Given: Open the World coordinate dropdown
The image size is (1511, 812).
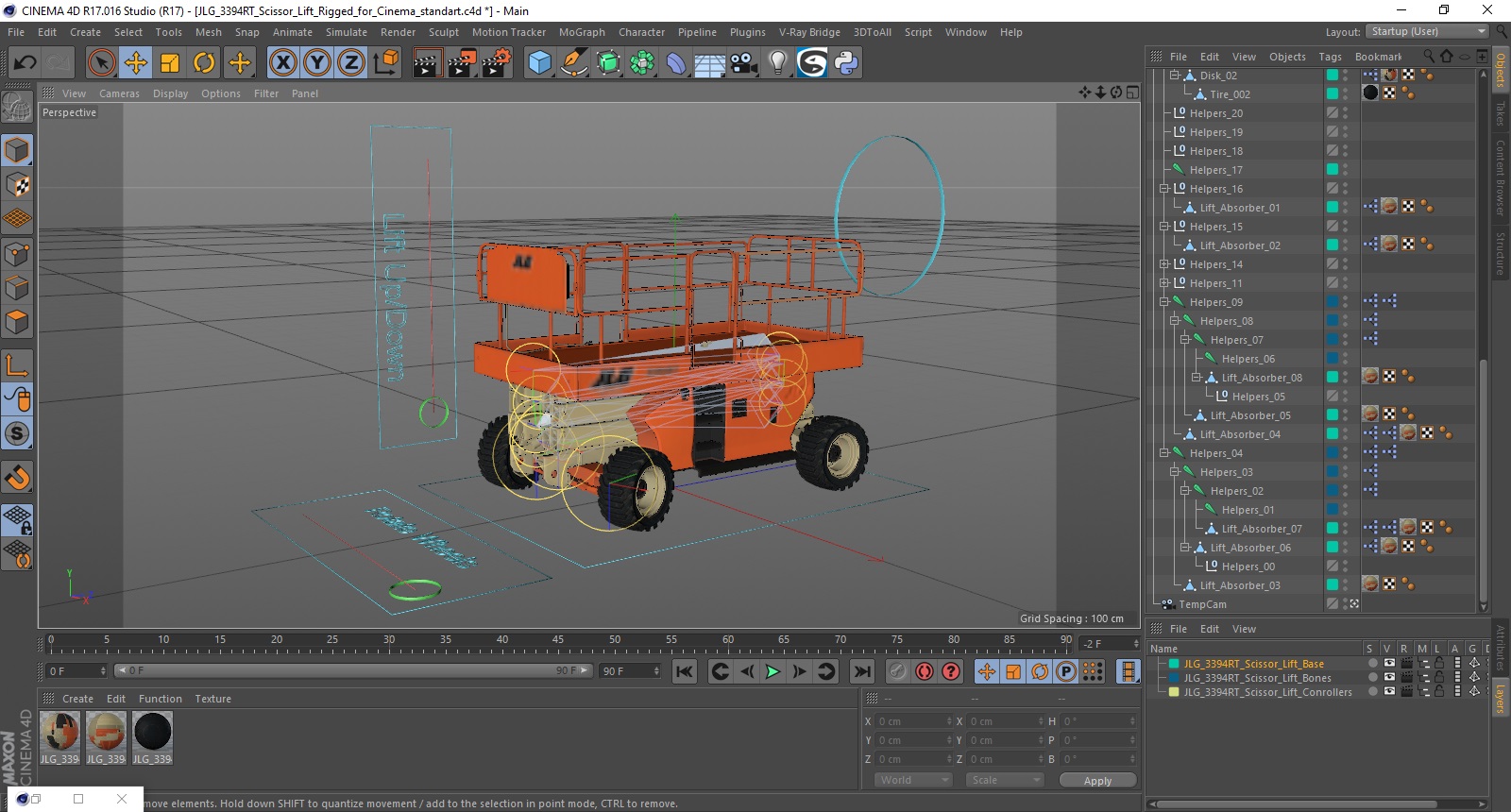Looking at the screenshot, I should click(x=913, y=780).
